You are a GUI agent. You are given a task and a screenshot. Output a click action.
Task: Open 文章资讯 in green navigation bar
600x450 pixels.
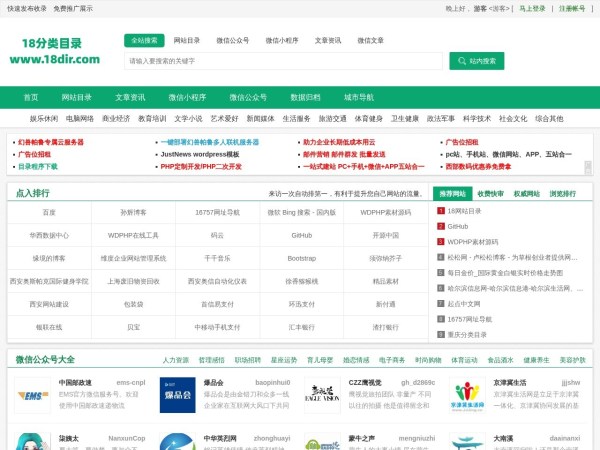pos(130,97)
